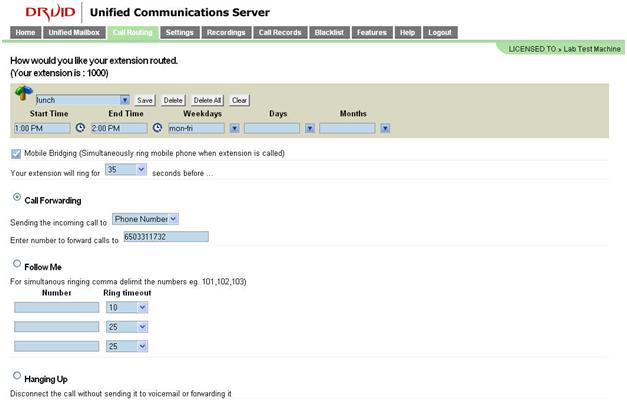Open the Start Time clock picker

pyautogui.click(x=80, y=128)
